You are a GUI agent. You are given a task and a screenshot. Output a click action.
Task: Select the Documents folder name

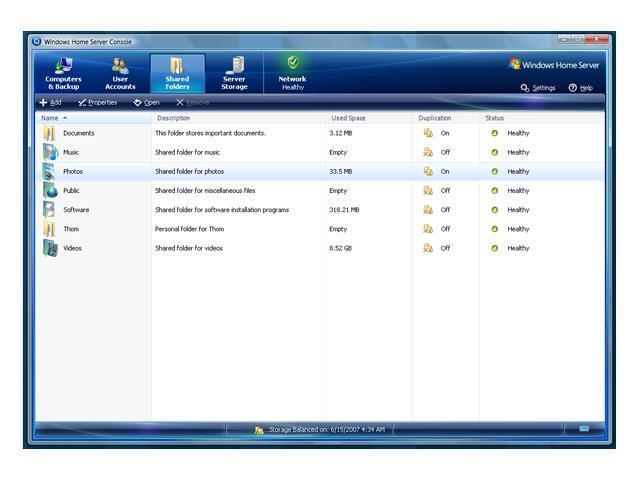click(79, 133)
